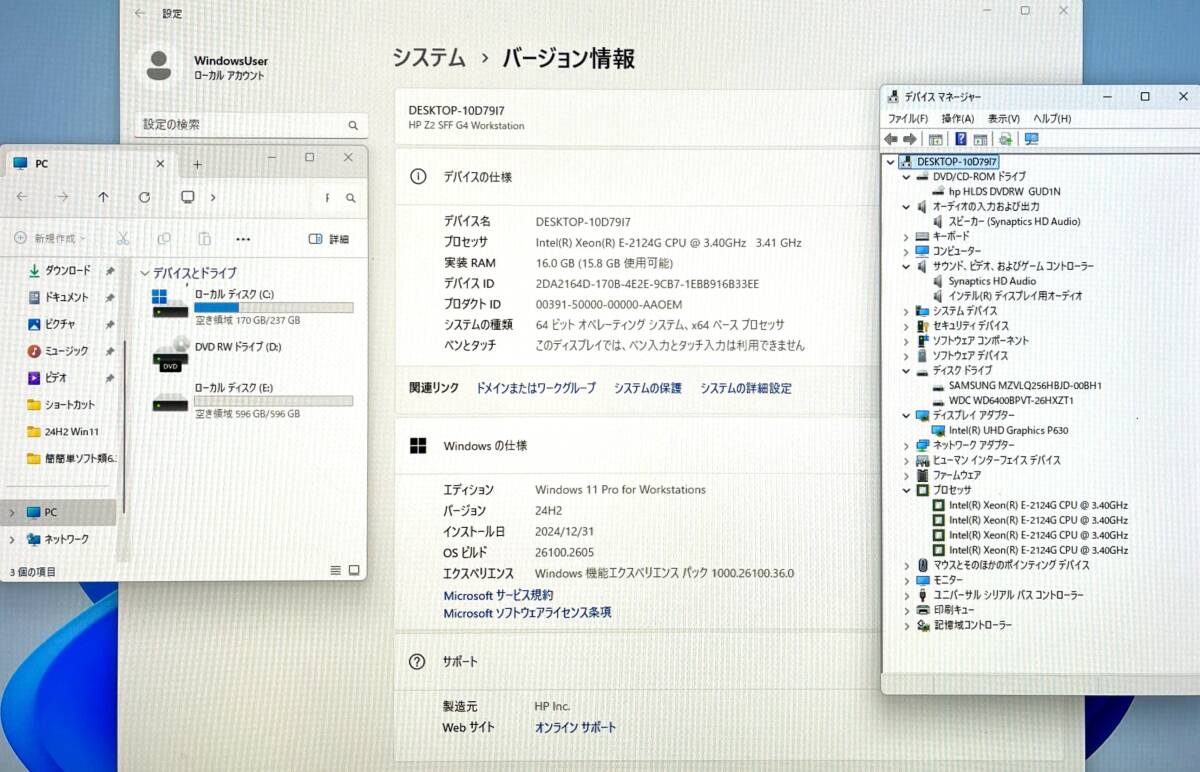Open Local Disk (E:) drive
Screen dimensions: 1200x772
pos(252,399)
